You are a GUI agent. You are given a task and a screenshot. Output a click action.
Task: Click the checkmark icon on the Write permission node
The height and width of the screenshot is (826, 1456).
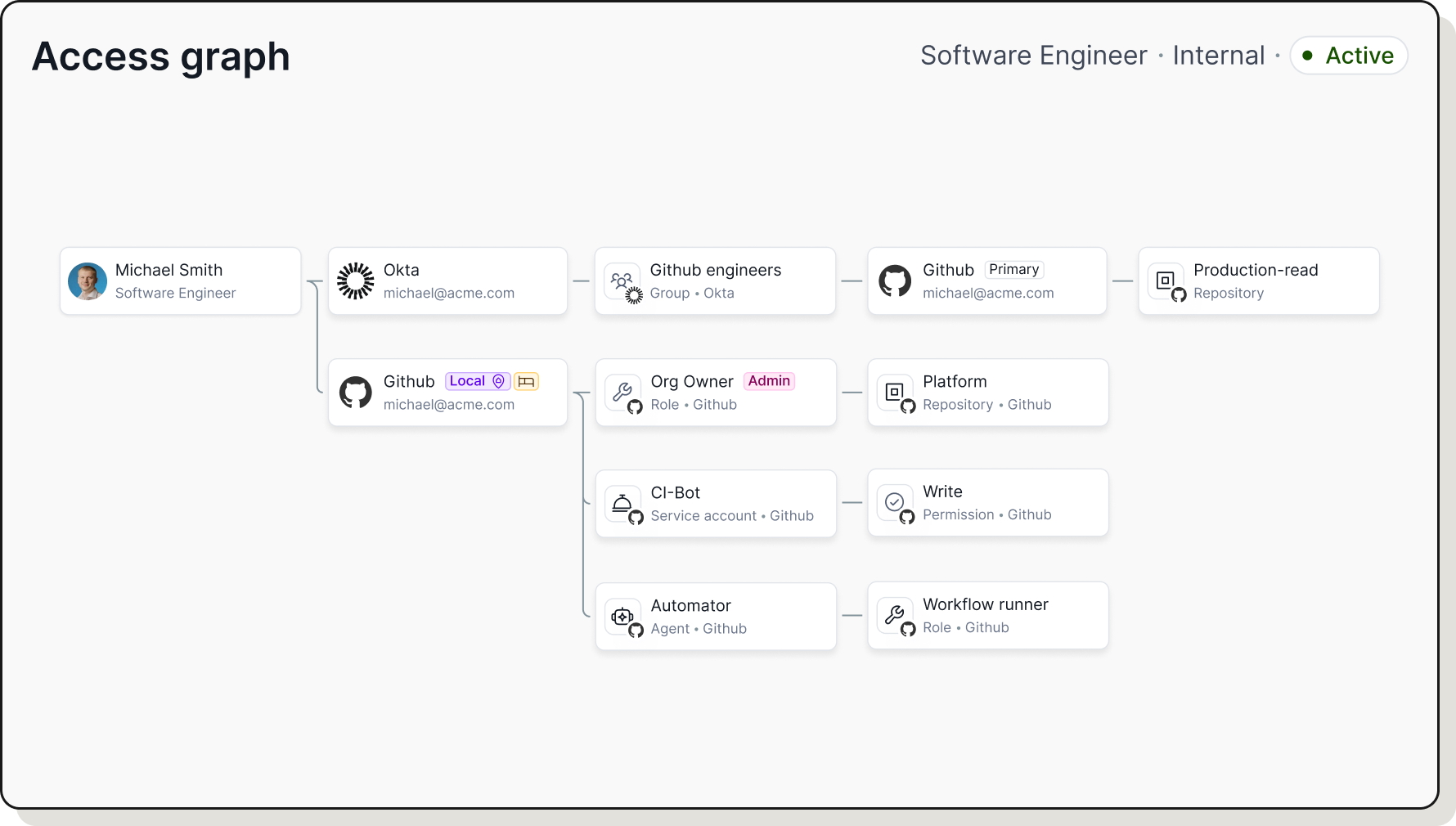(x=894, y=502)
